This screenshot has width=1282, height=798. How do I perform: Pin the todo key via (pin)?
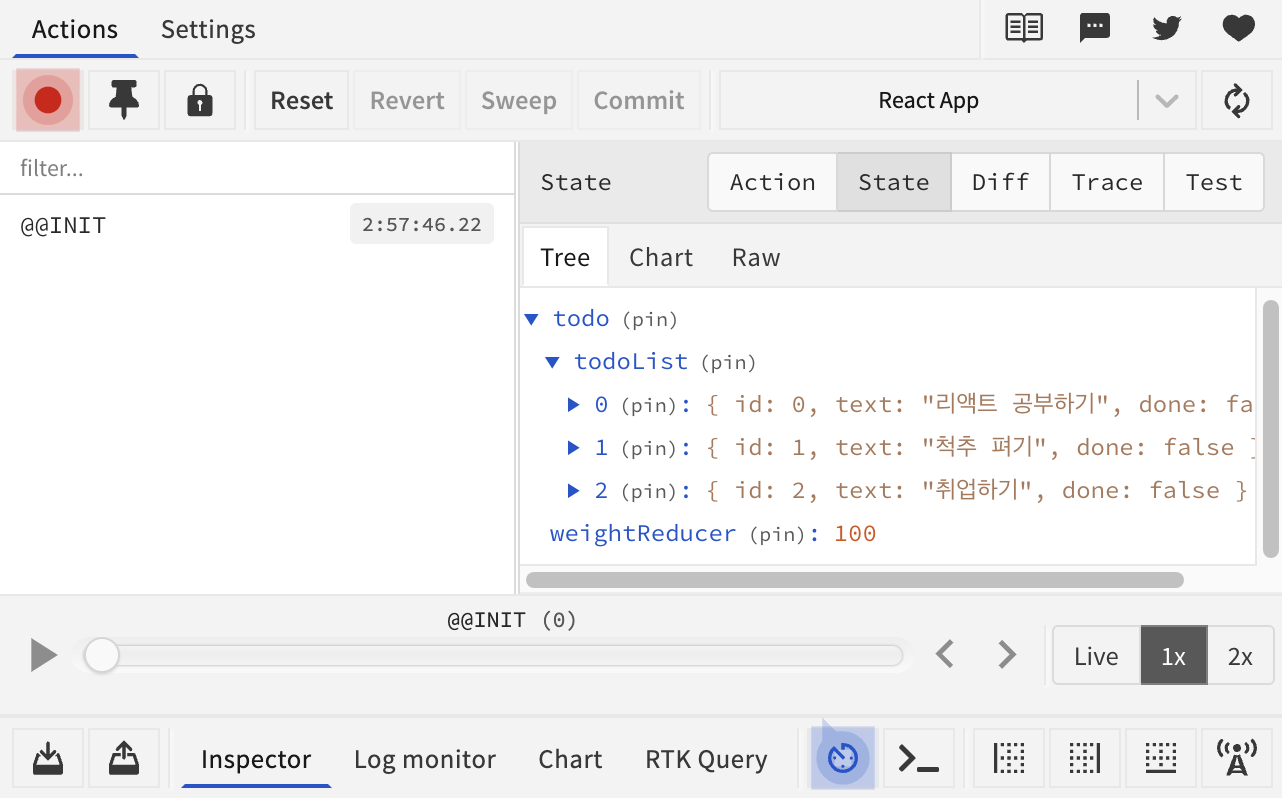650,320
